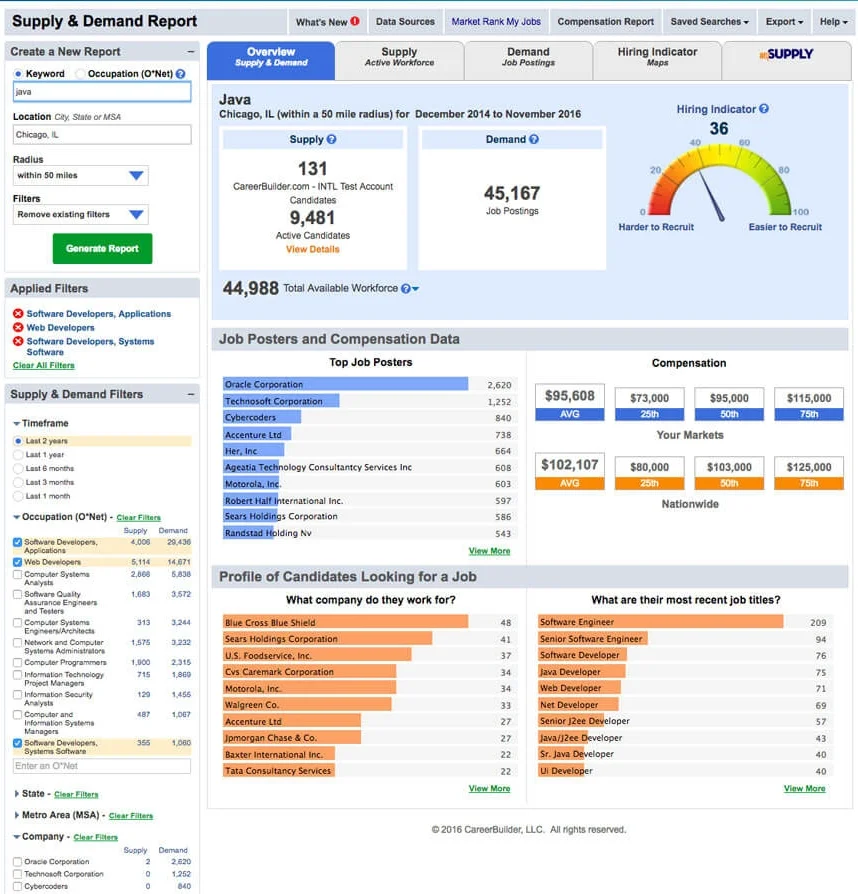Collapse the Company filter section
The height and width of the screenshot is (894, 858).
(17, 837)
